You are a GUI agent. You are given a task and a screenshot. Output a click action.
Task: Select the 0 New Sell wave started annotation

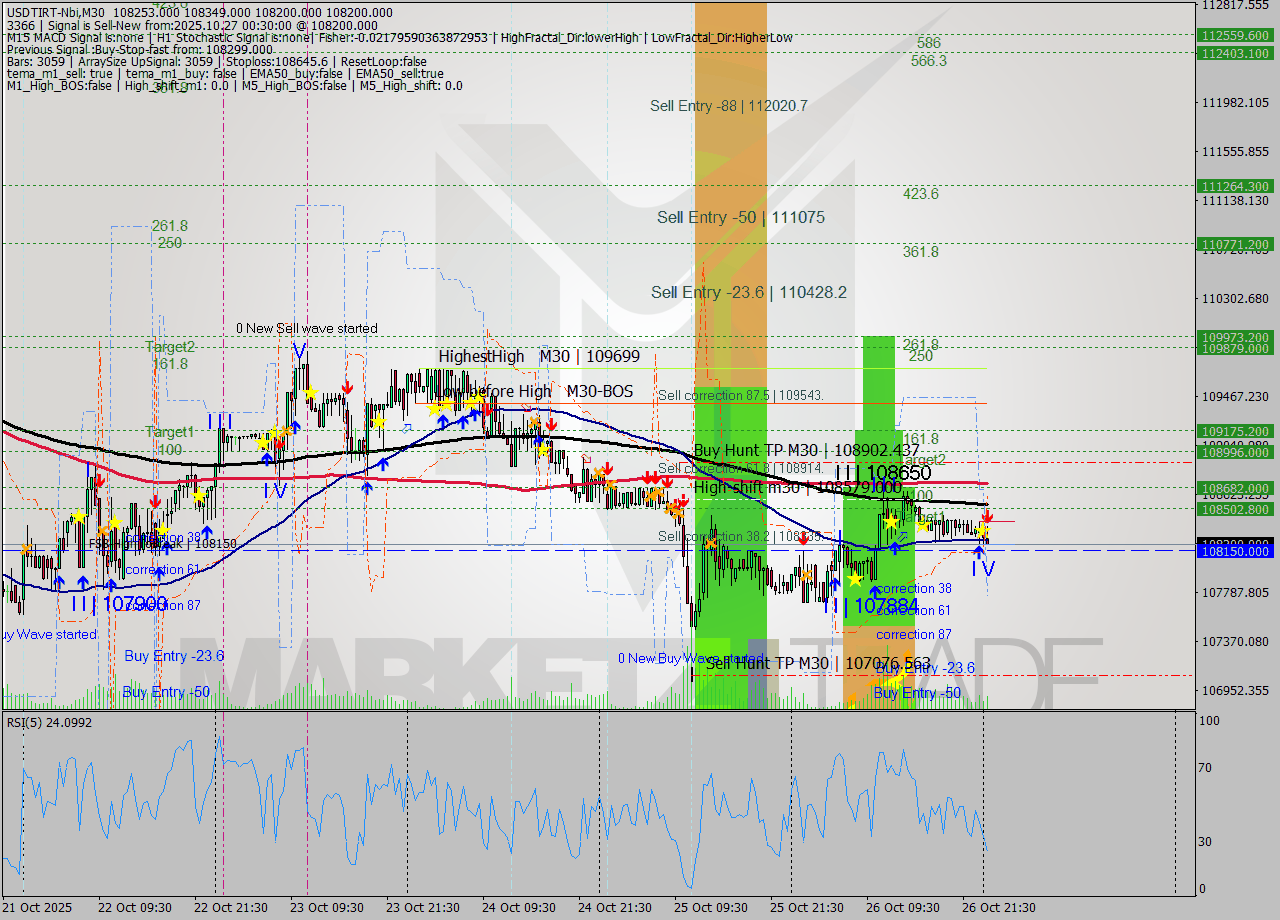307,328
